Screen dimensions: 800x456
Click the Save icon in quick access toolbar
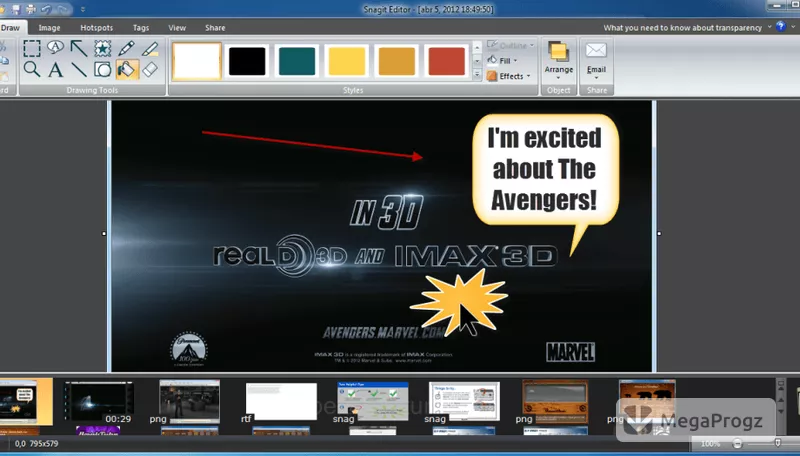coord(16,9)
